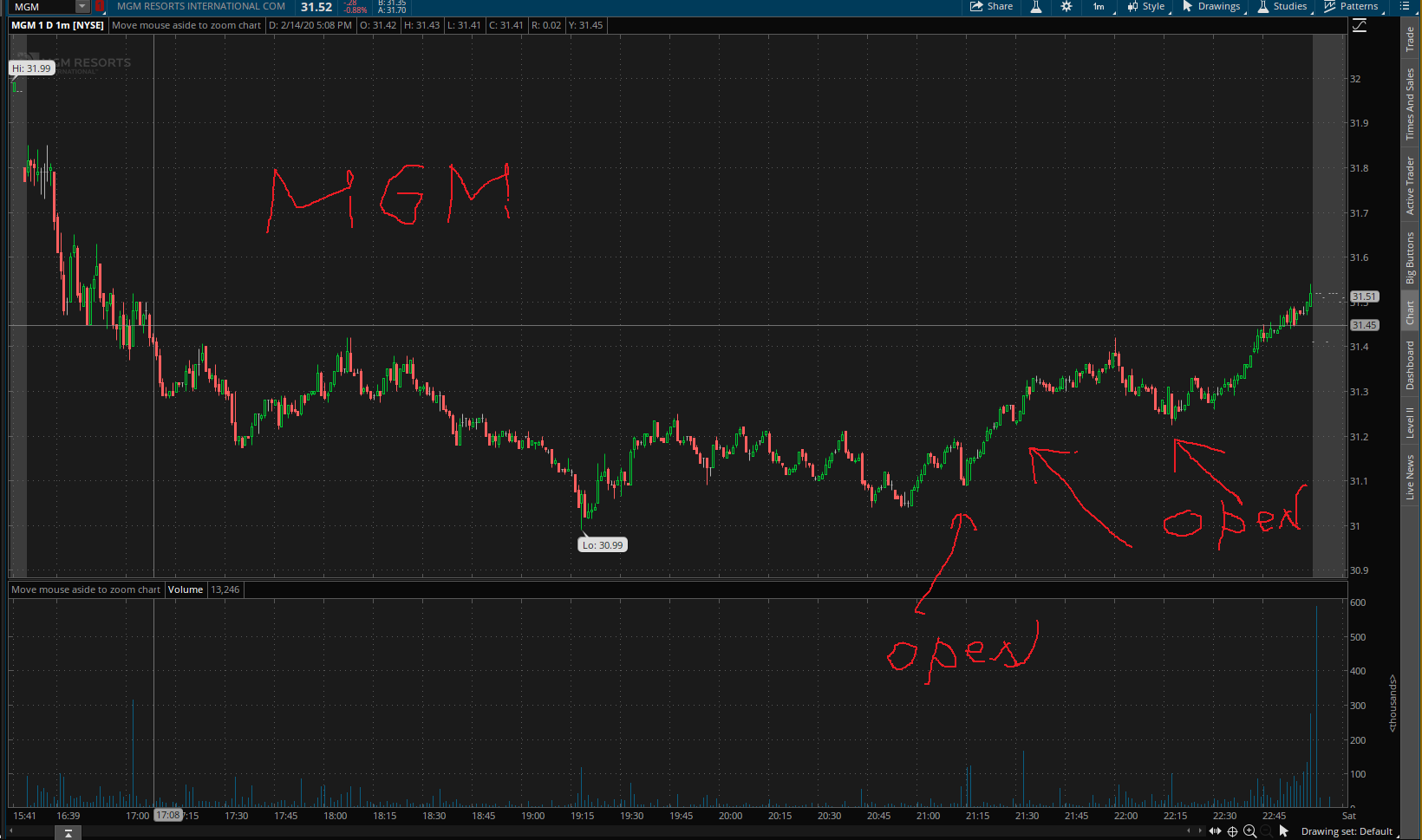Click the 31.52 last price in header
Screen dimensions: 1422x840
tap(316, 7)
